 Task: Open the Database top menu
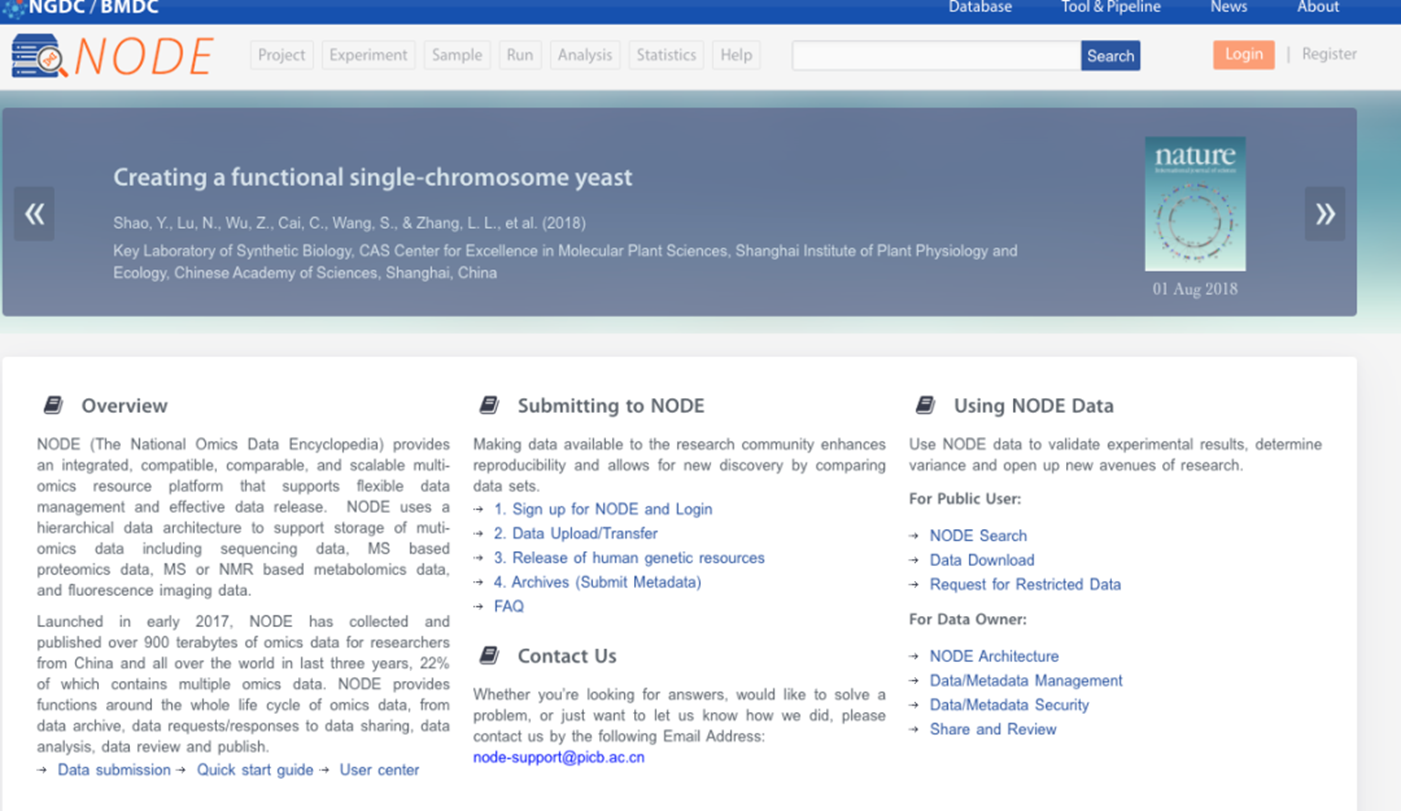pyautogui.click(x=980, y=7)
